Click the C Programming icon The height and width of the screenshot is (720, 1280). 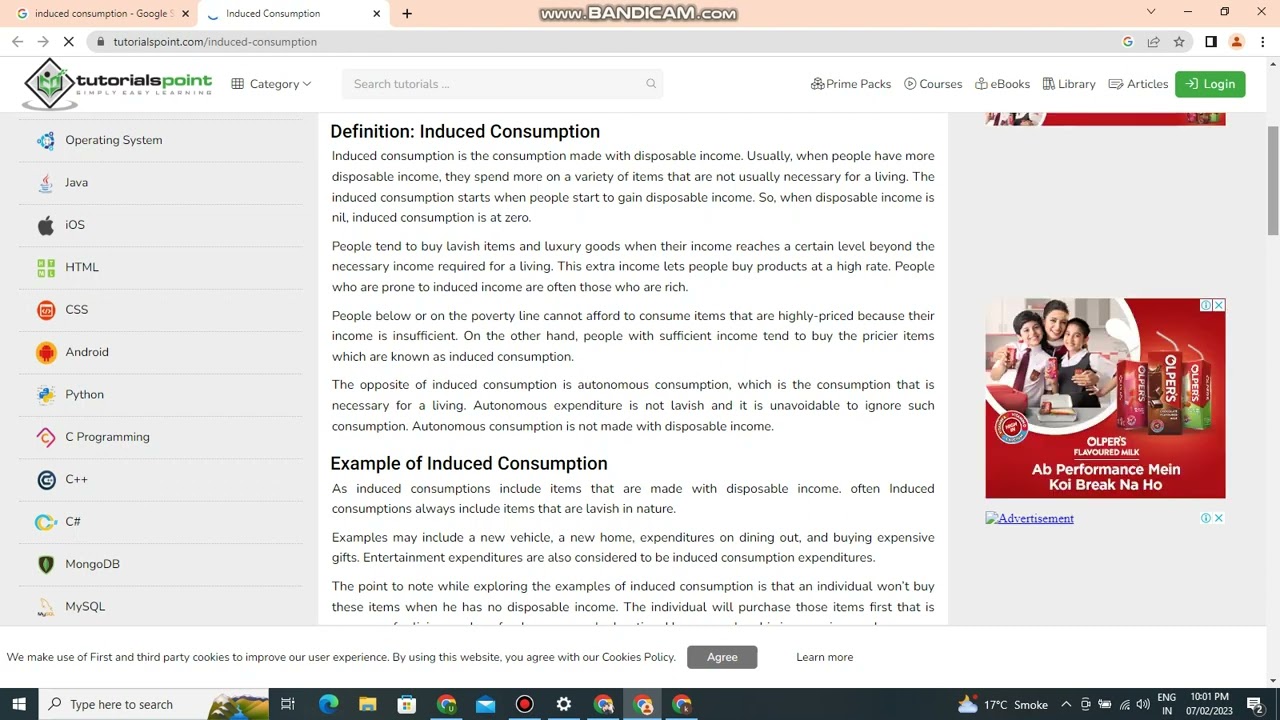[x=46, y=437]
